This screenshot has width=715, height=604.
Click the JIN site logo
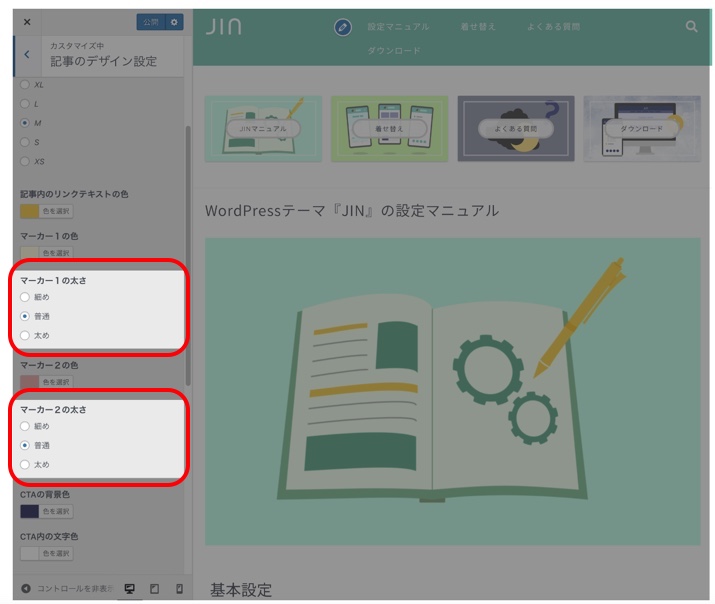pos(223,27)
